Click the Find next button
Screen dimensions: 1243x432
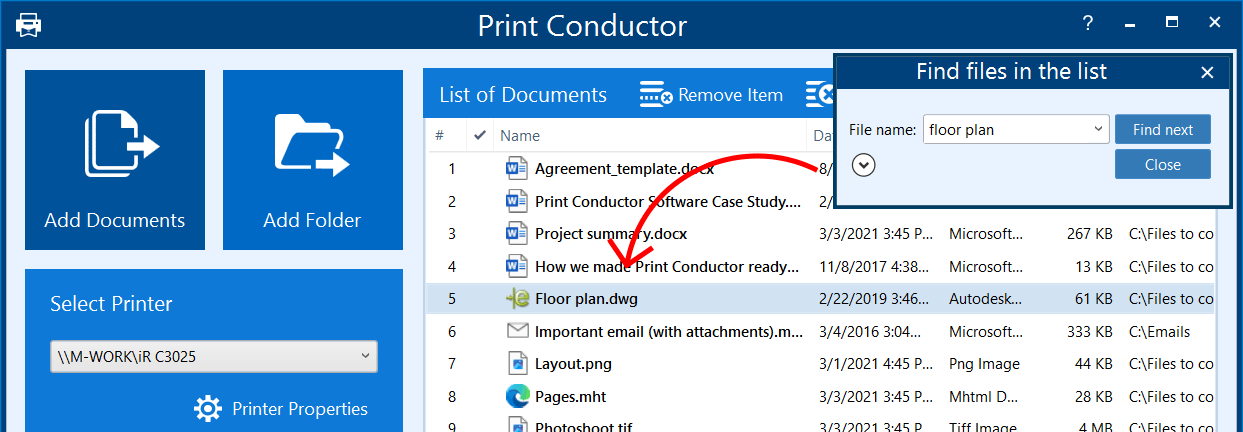pos(1163,129)
